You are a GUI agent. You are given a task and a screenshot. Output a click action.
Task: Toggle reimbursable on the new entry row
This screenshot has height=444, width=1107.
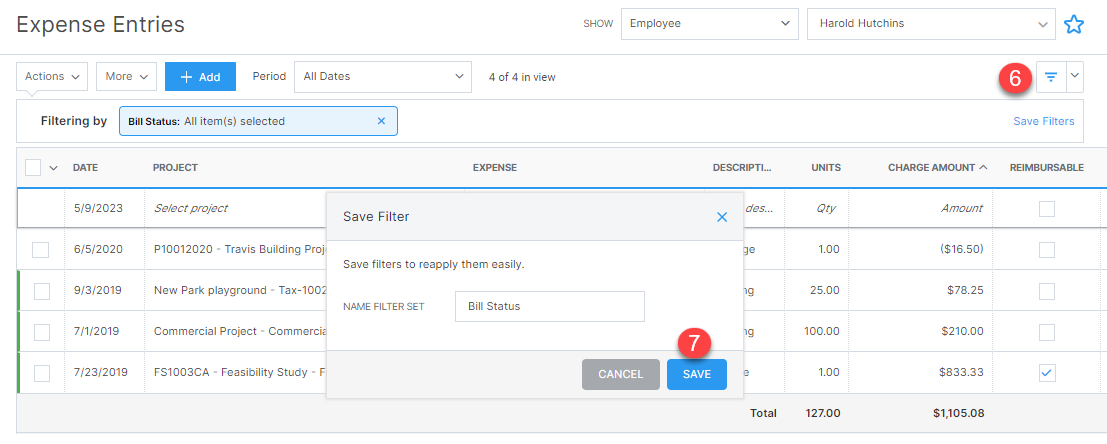coord(1047,208)
